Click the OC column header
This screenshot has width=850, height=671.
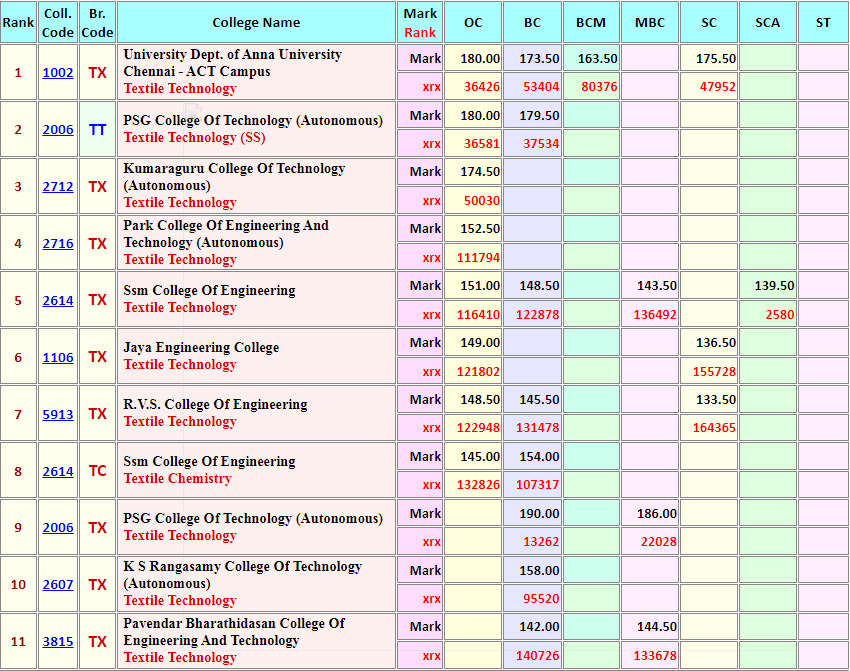(x=473, y=22)
